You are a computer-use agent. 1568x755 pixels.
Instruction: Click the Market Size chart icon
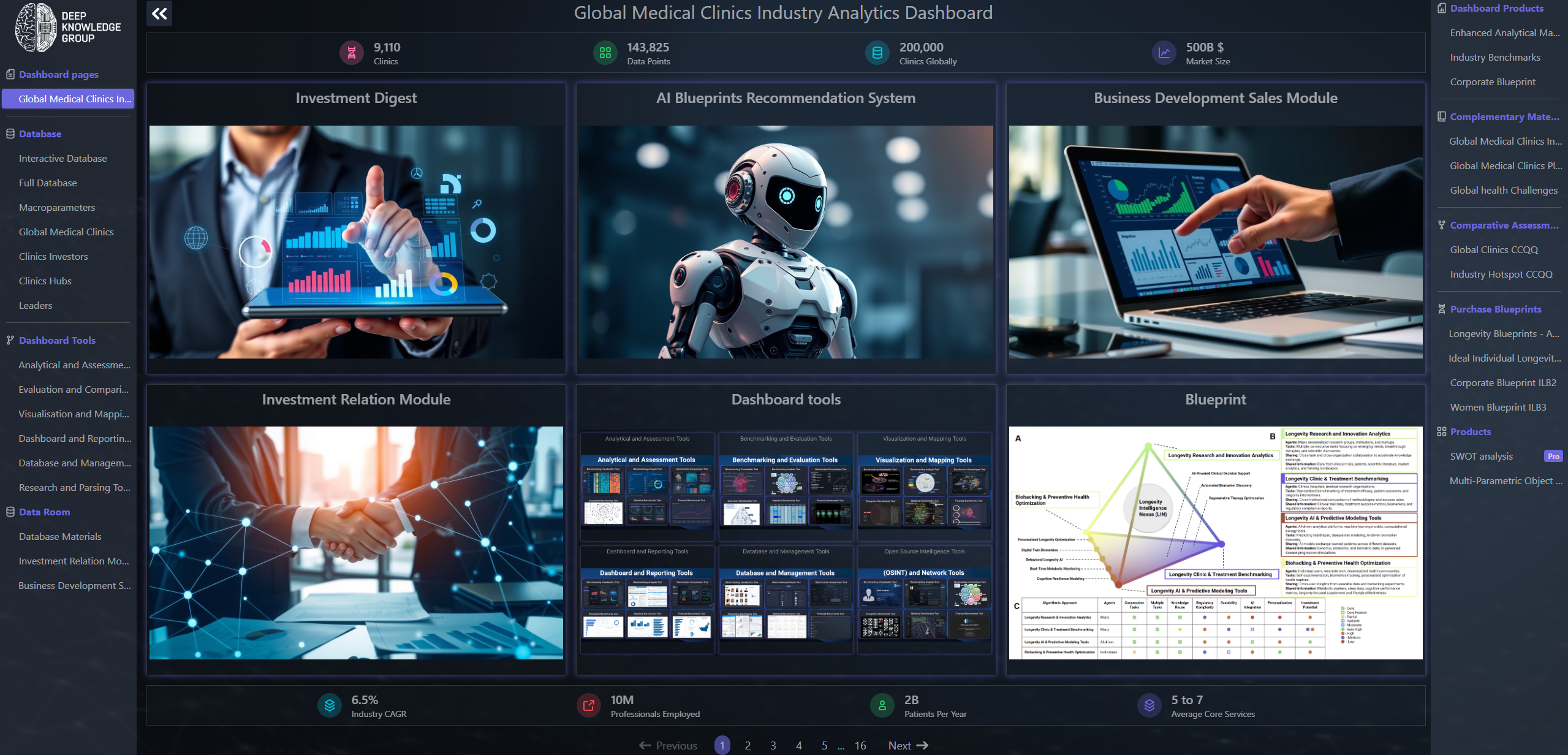click(x=1164, y=53)
